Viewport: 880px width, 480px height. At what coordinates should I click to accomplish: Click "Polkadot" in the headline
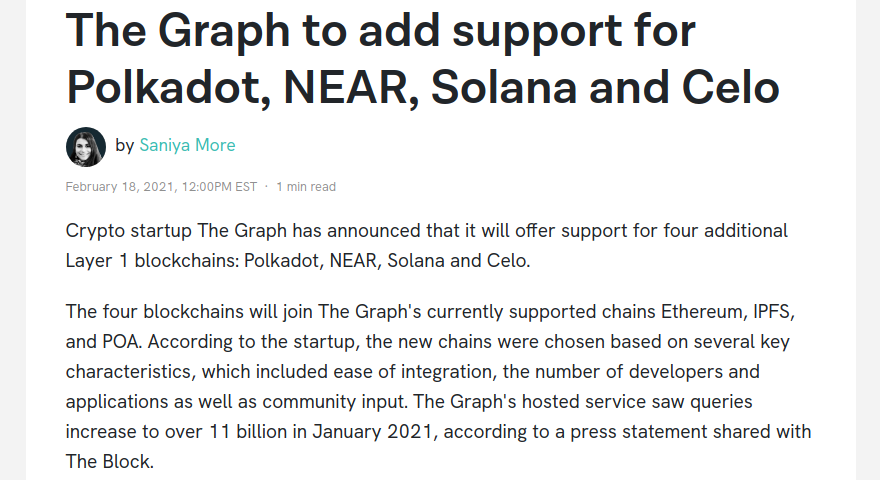pyautogui.click(x=165, y=88)
